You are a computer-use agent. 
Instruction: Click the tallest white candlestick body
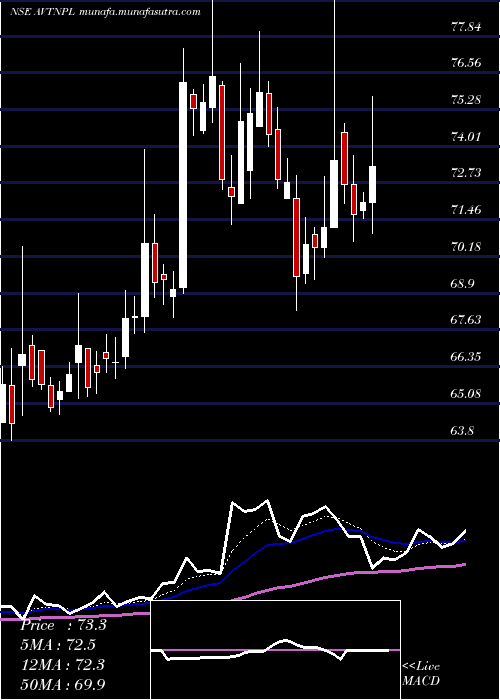(183, 185)
